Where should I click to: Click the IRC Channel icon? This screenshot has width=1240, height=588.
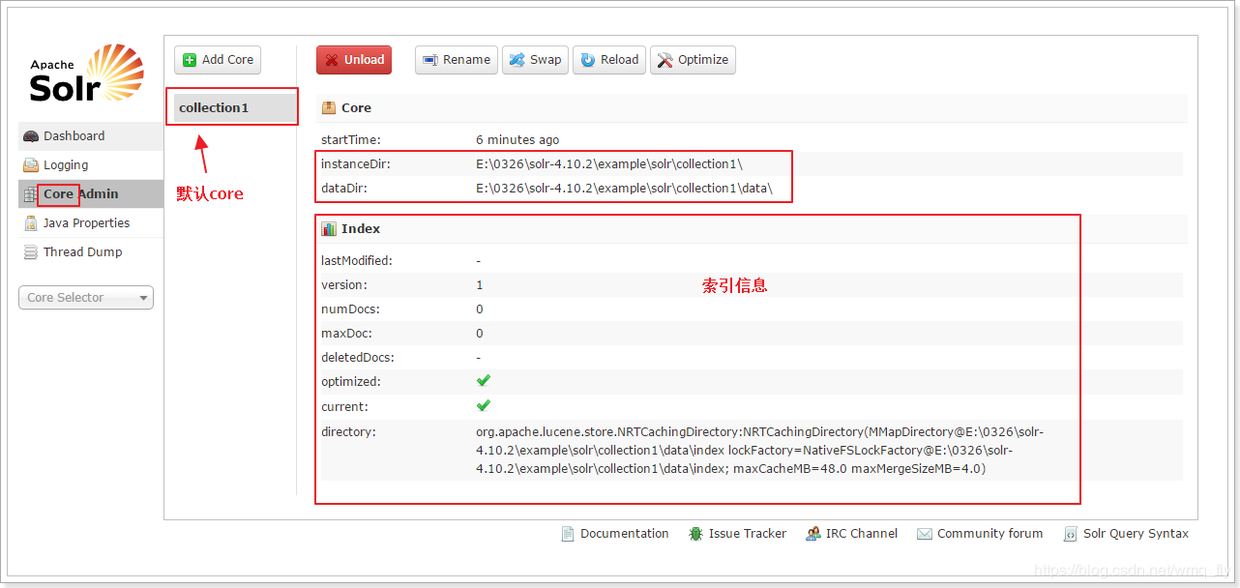pos(813,534)
